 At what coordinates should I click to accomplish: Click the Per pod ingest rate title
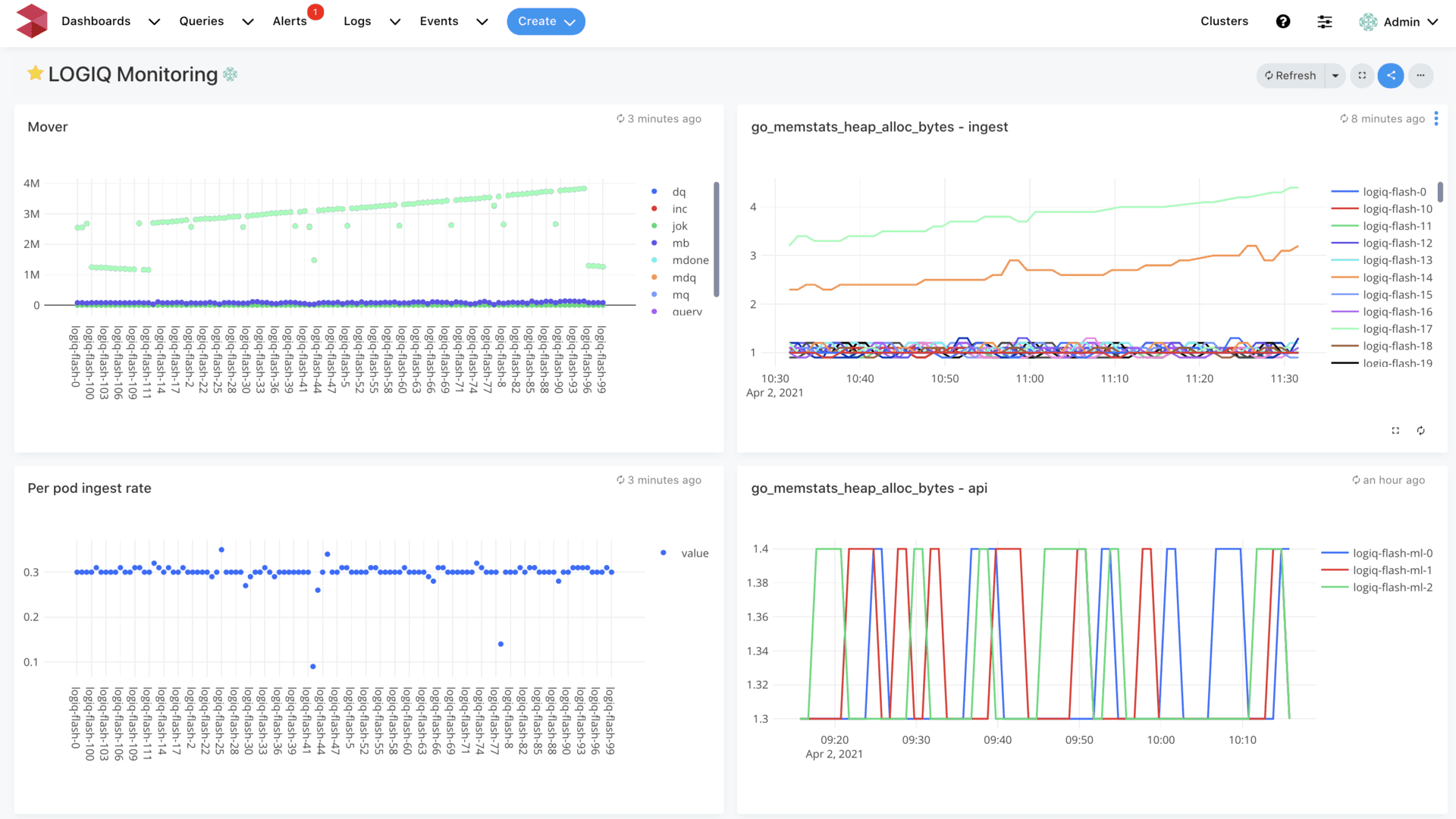tap(89, 488)
